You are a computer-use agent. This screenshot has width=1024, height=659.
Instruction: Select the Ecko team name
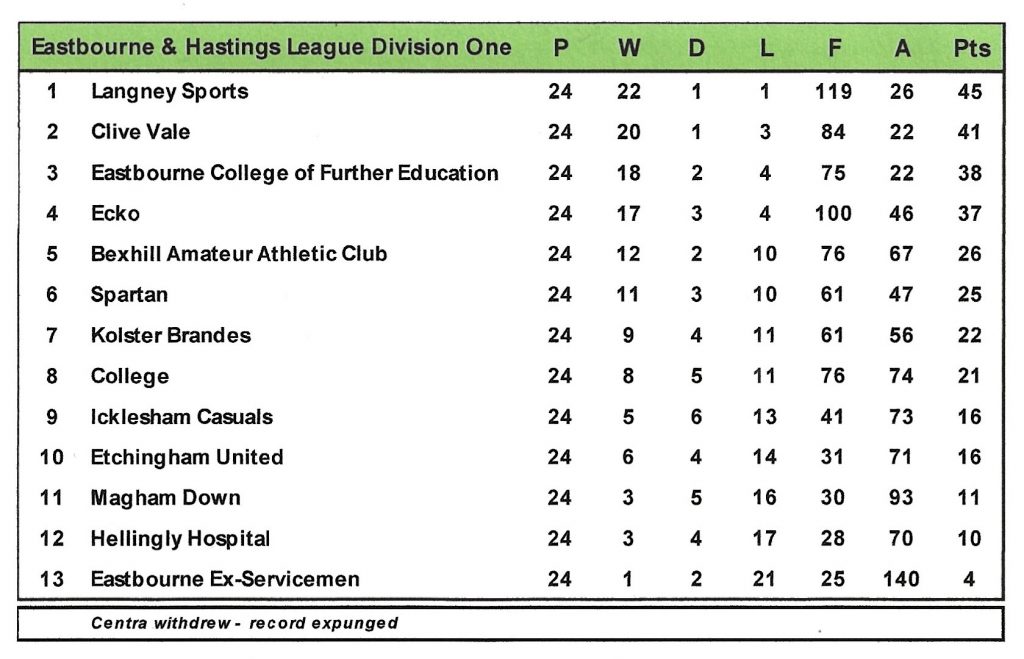115,213
